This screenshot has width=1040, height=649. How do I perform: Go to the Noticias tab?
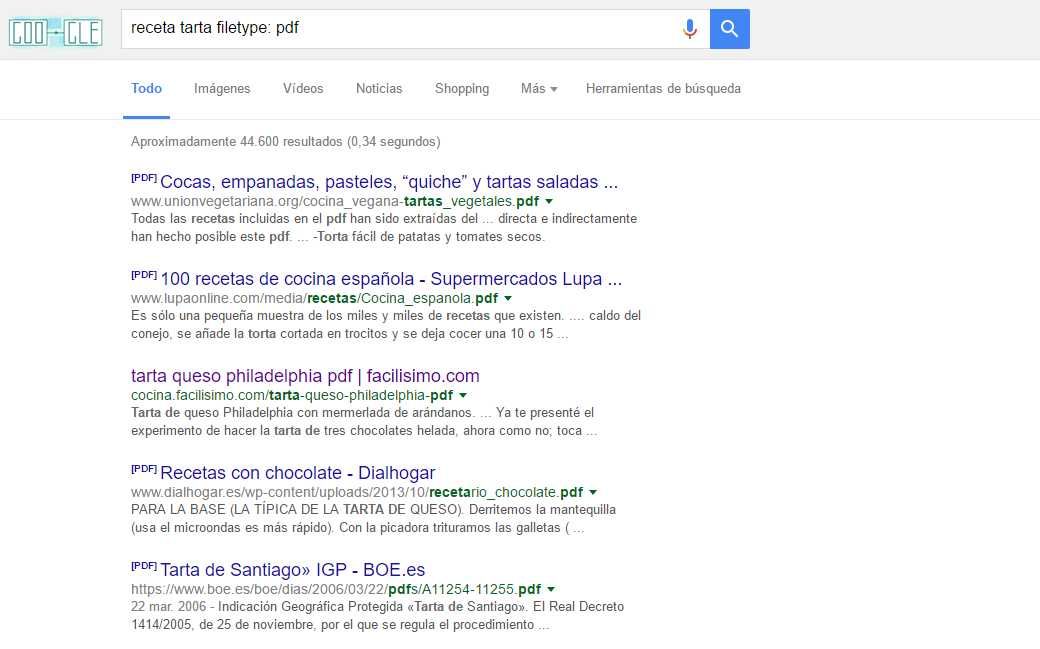(379, 88)
